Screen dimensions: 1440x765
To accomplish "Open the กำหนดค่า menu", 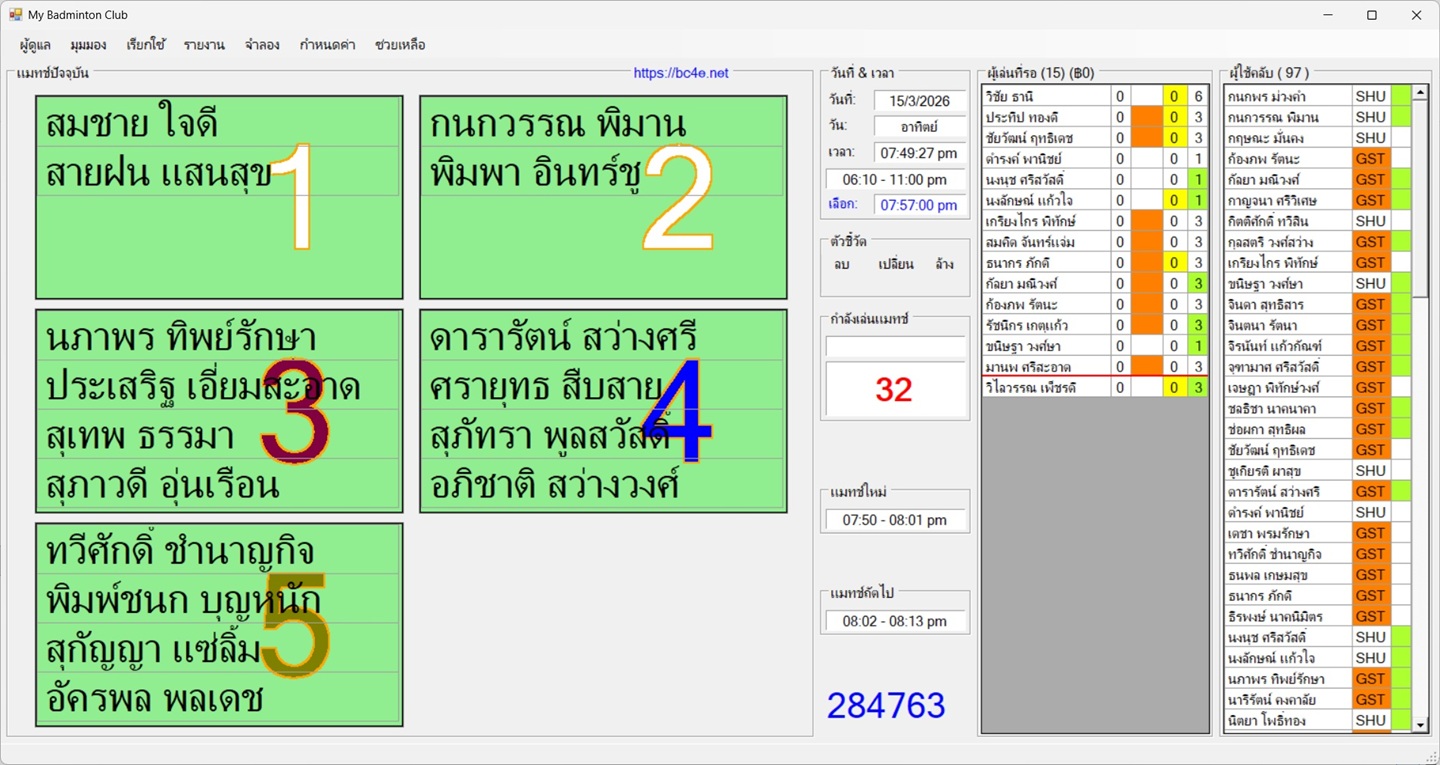I will coord(329,45).
